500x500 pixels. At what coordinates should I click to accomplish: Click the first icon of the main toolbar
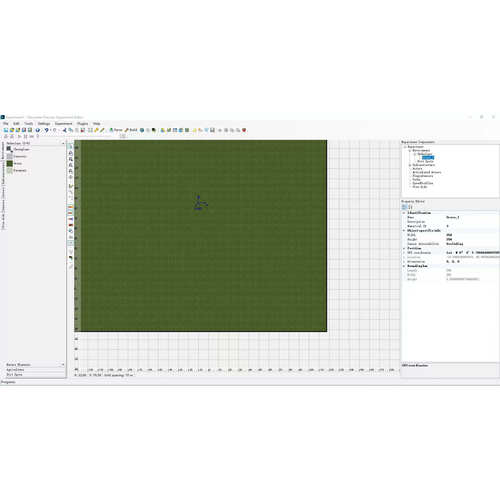pos(6,130)
